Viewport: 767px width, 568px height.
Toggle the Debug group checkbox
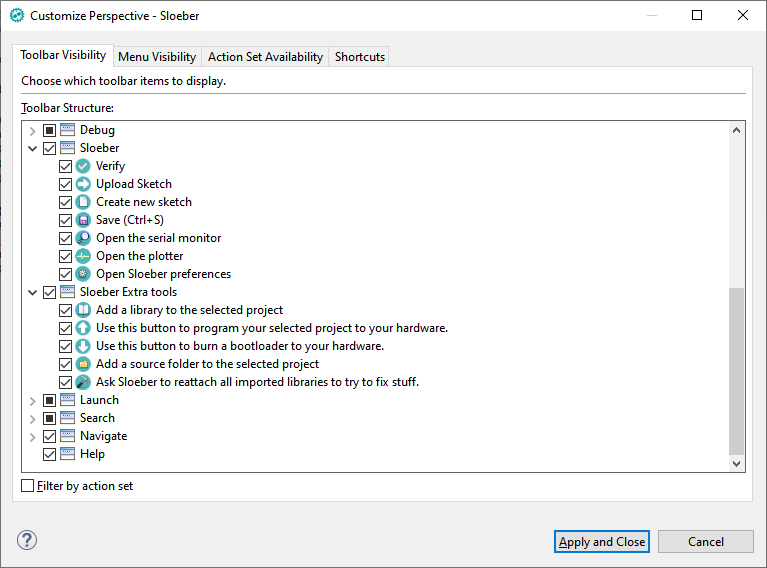[x=49, y=130]
